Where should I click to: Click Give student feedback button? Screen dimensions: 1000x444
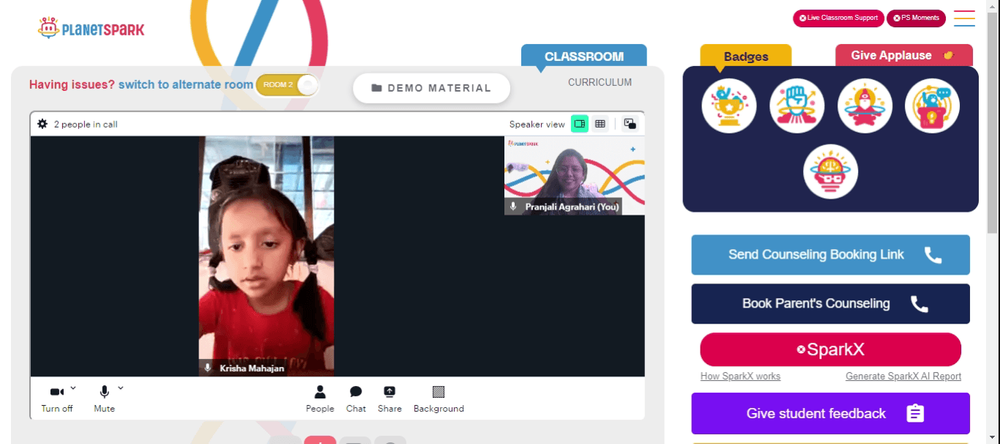coord(830,413)
